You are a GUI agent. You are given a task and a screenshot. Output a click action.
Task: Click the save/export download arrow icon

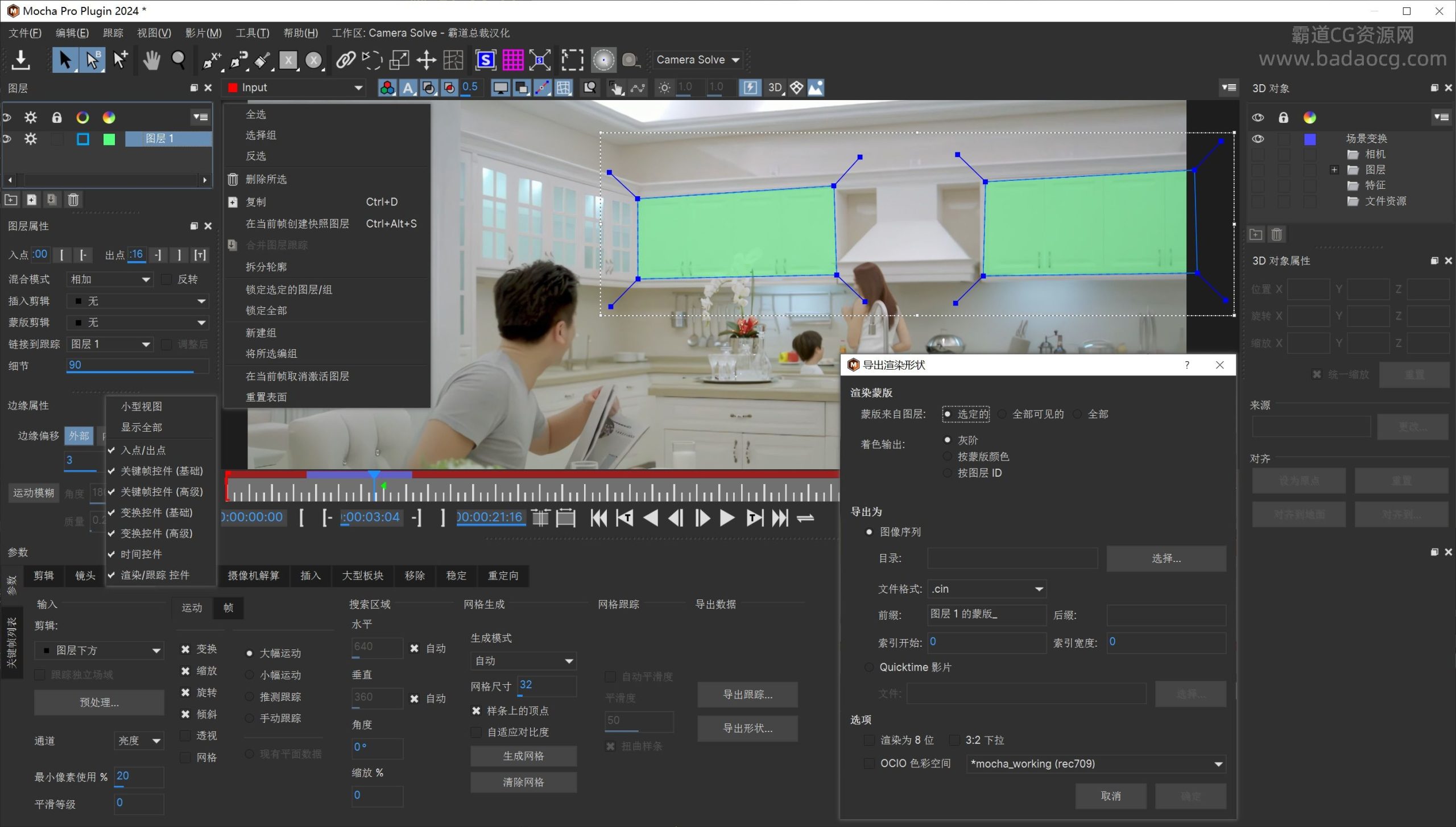click(20, 60)
